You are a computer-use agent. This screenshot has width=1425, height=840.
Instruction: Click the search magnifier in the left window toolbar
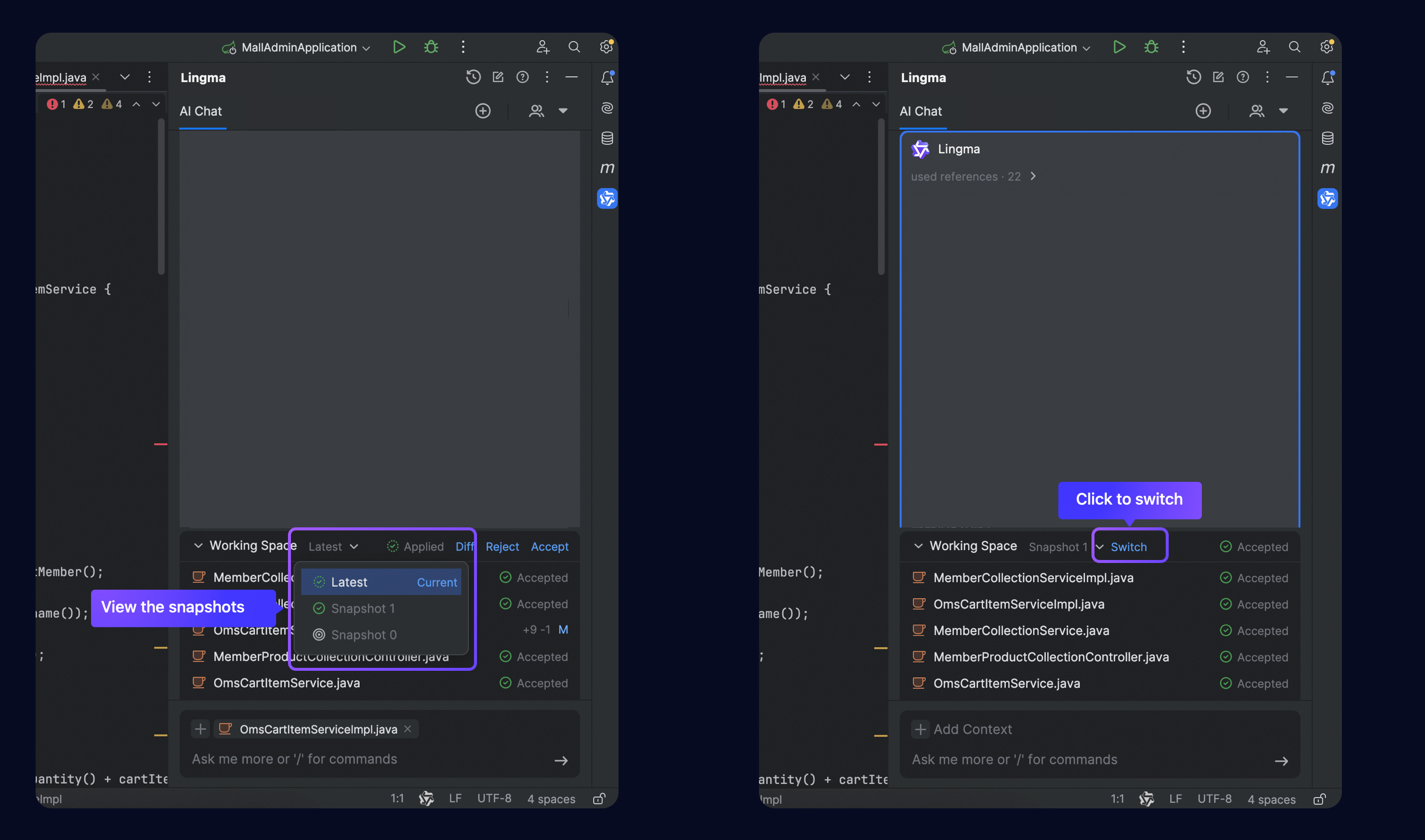574,47
